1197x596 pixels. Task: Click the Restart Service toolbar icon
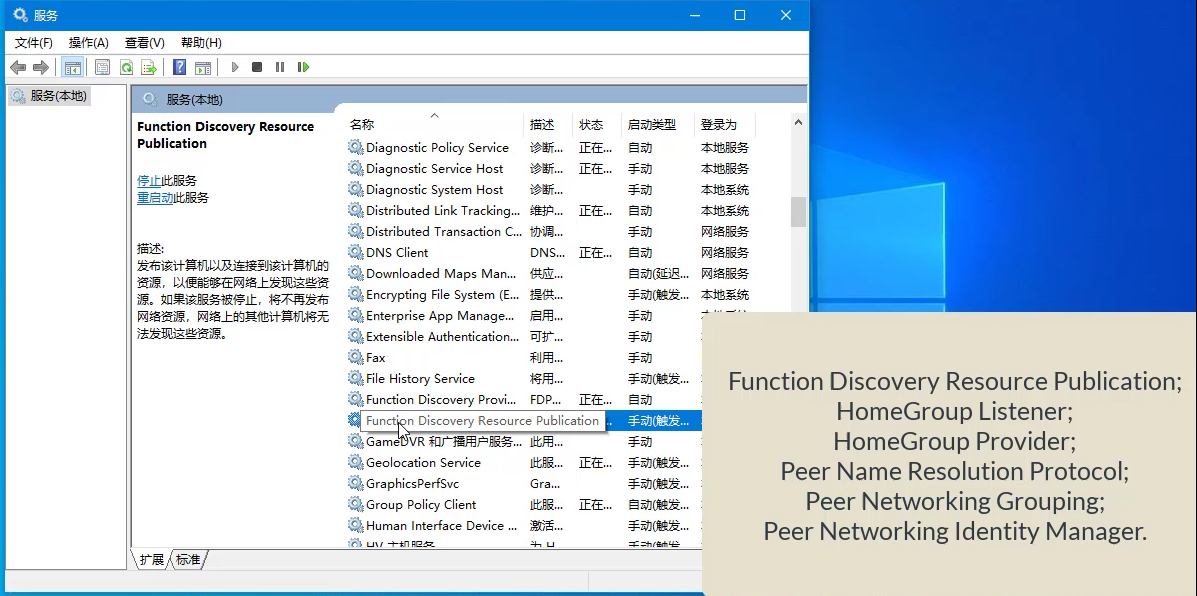(x=303, y=67)
